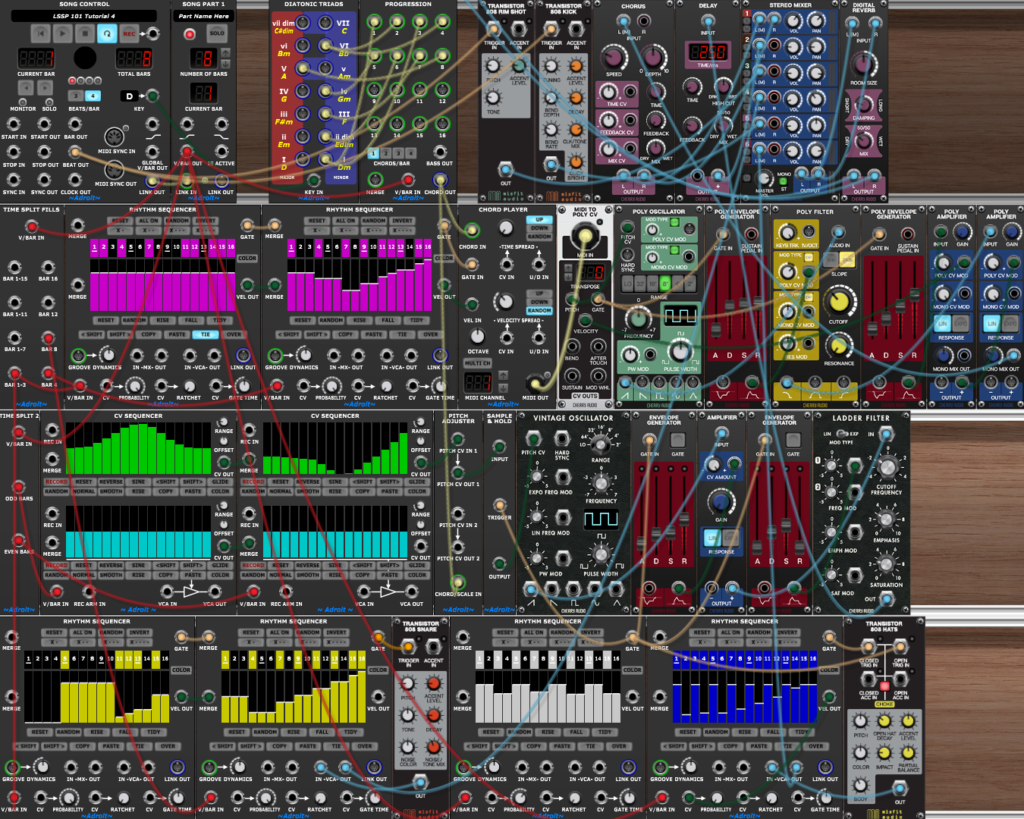Click PASTE in the blue Rhythm Sequencer

click(x=760, y=746)
